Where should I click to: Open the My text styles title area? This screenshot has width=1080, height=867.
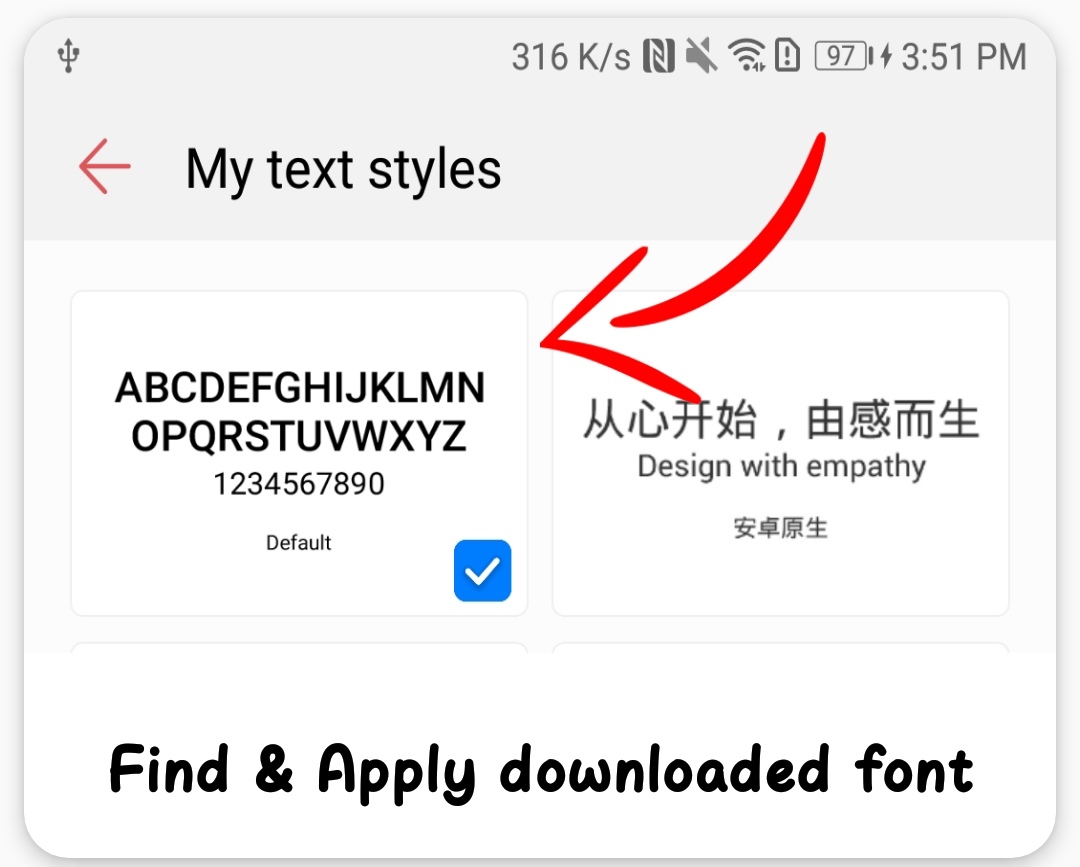click(343, 168)
